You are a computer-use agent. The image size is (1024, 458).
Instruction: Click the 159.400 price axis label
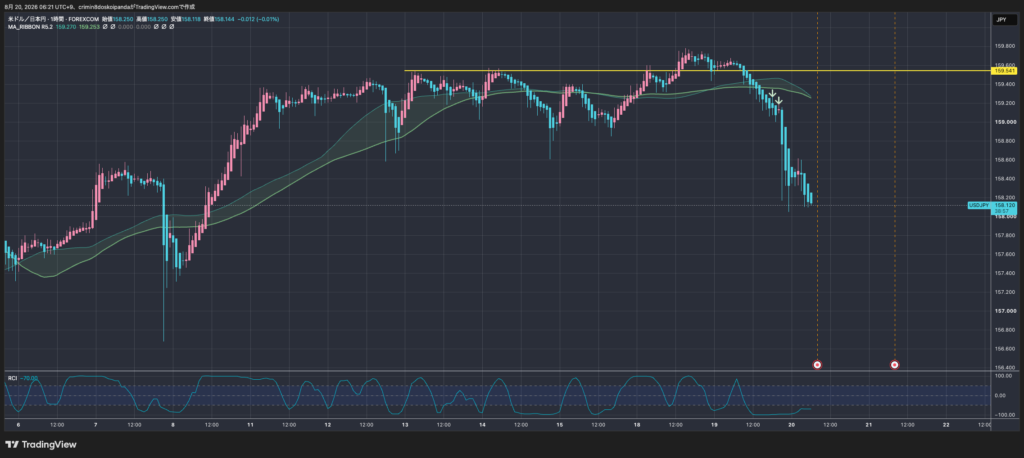(x=1004, y=84)
